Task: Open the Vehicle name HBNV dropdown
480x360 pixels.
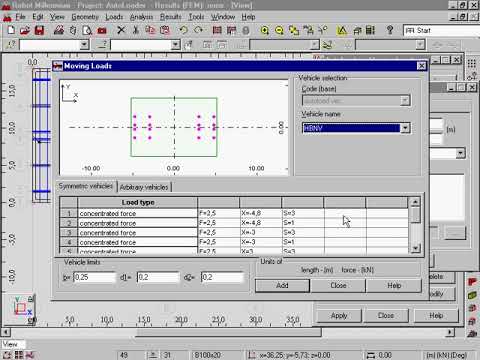Action: [x=405, y=128]
